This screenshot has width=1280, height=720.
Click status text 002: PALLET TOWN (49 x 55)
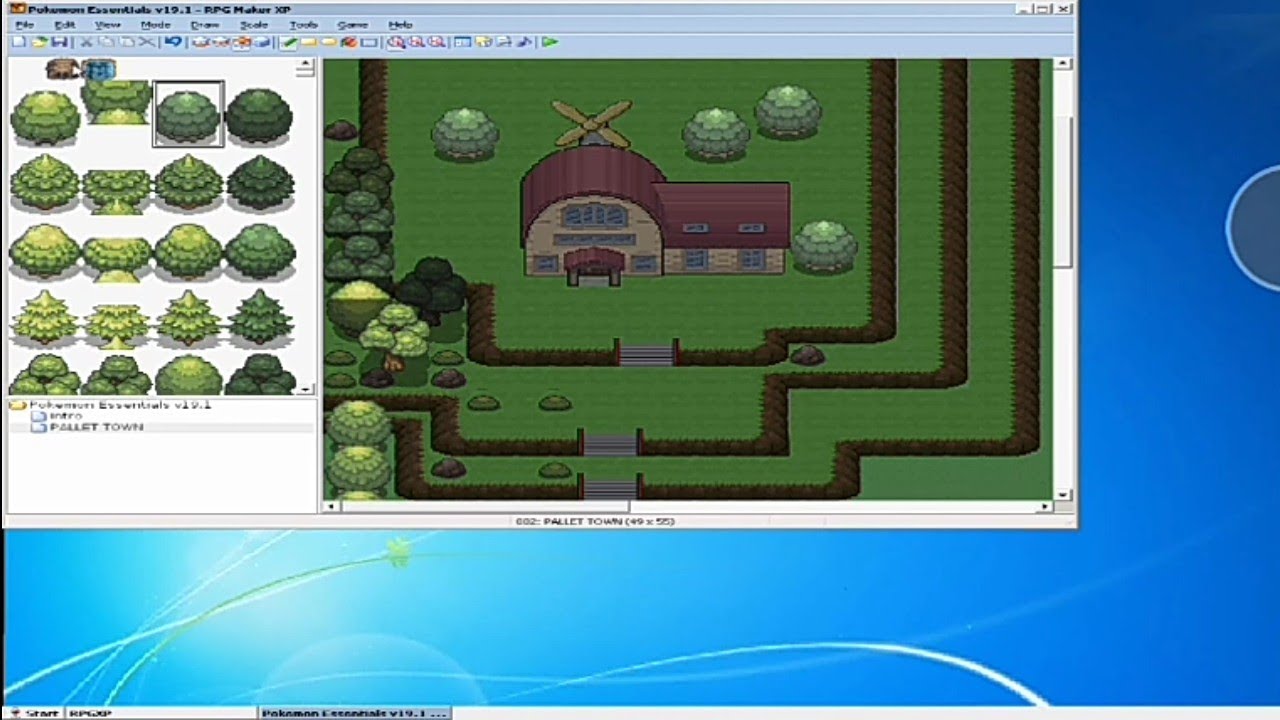coord(594,521)
